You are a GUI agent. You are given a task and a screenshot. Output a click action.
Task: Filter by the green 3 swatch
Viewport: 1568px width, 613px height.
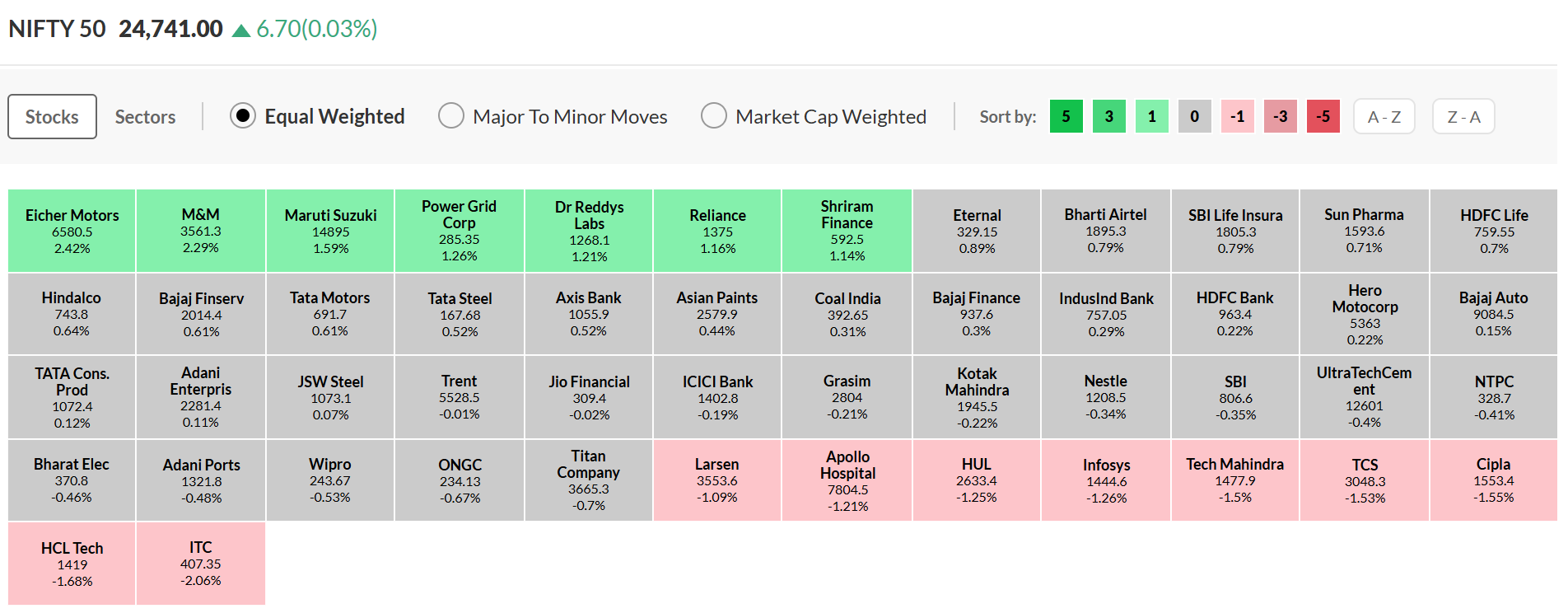[x=1108, y=116]
